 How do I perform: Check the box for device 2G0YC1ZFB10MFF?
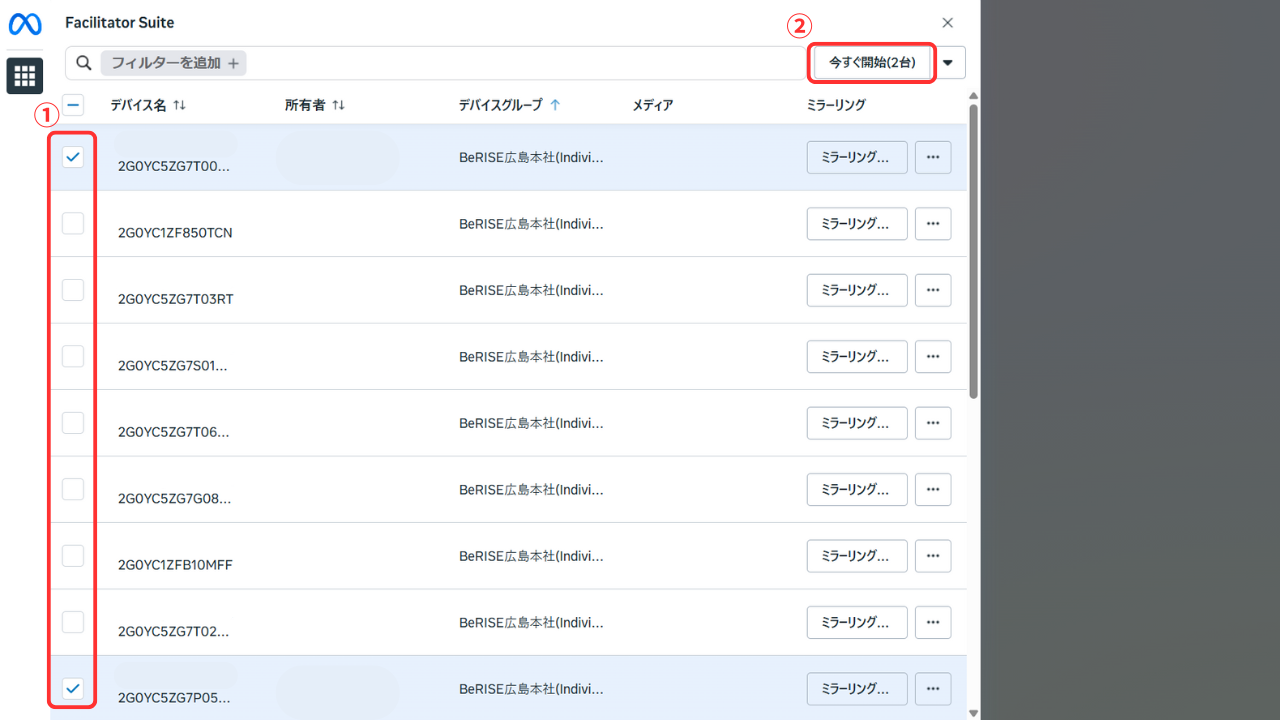pos(73,555)
